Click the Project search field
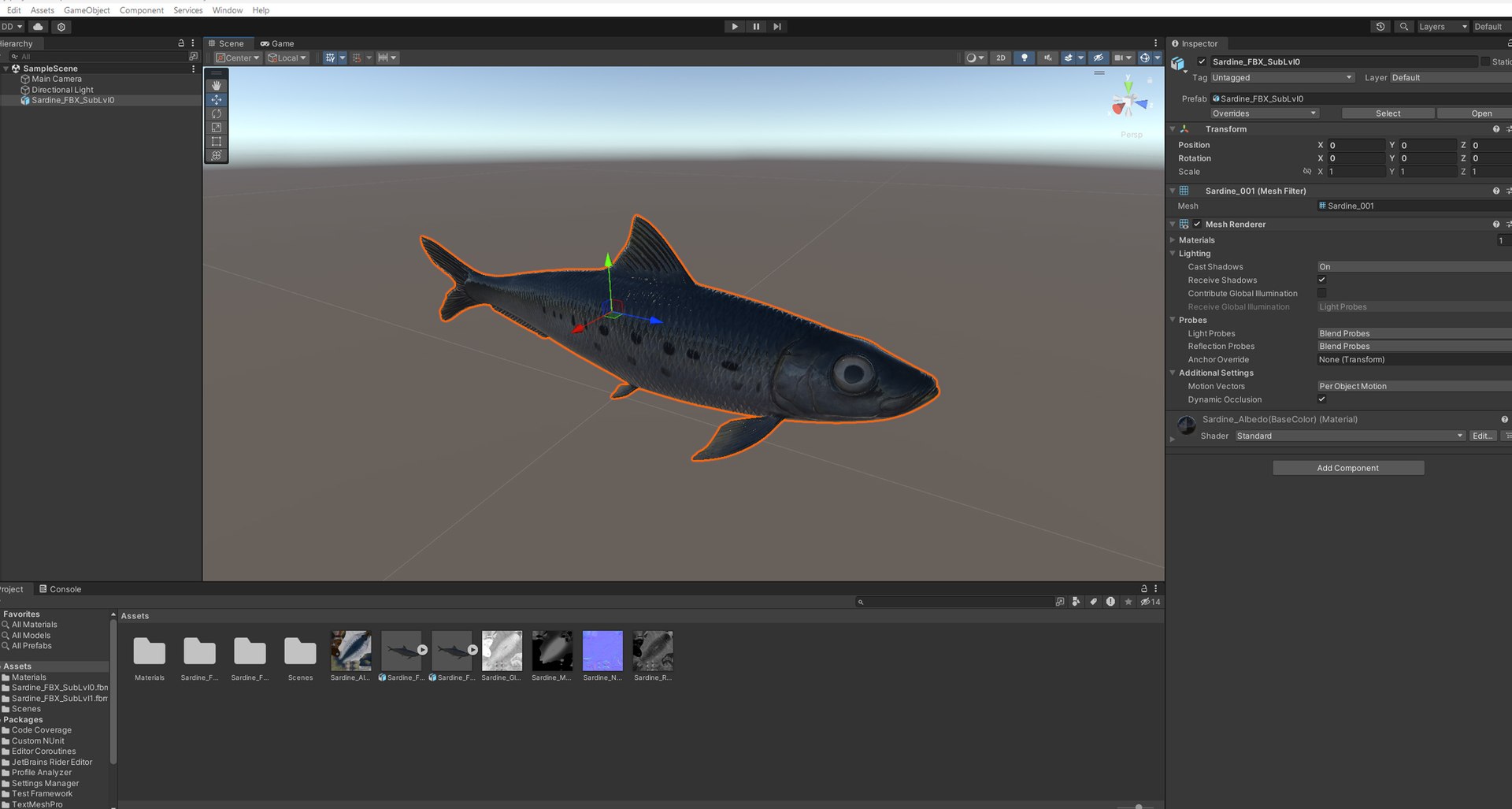 (x=954, y=602)
